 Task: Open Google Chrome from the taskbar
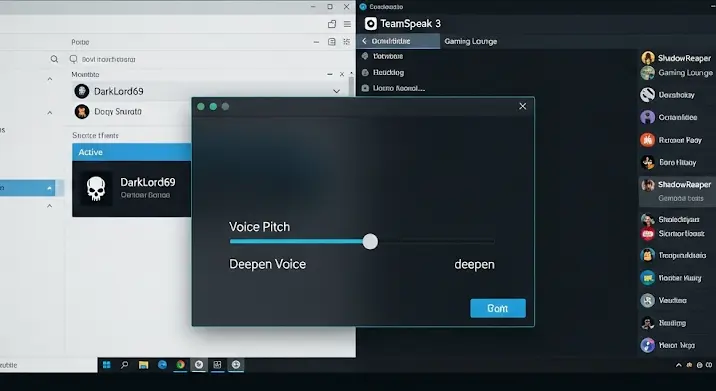tap(180, 365)
